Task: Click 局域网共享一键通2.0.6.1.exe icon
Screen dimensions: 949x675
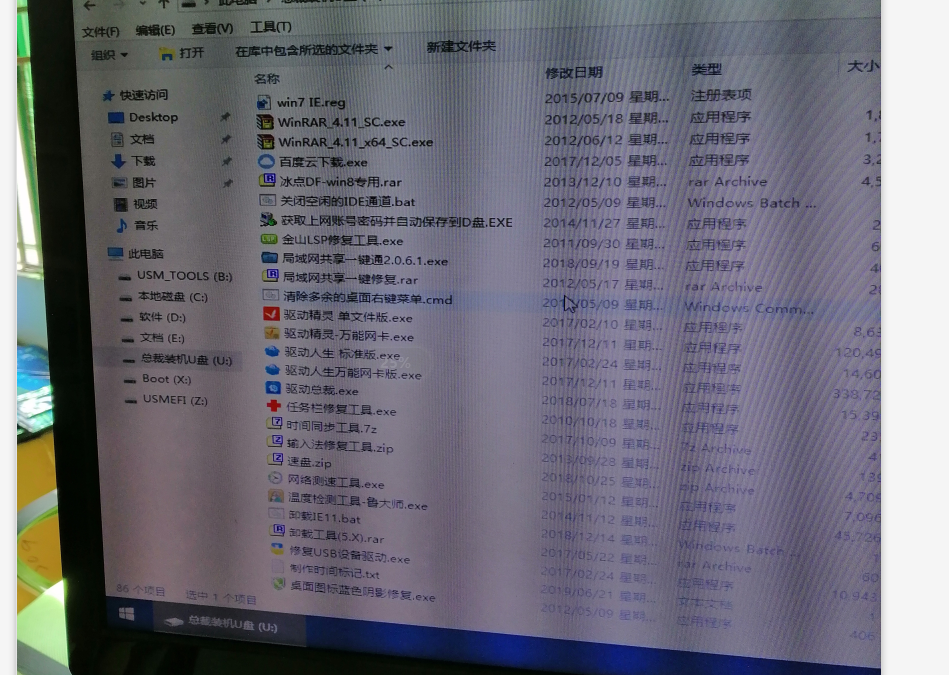Action: click(x=270, y=258)
